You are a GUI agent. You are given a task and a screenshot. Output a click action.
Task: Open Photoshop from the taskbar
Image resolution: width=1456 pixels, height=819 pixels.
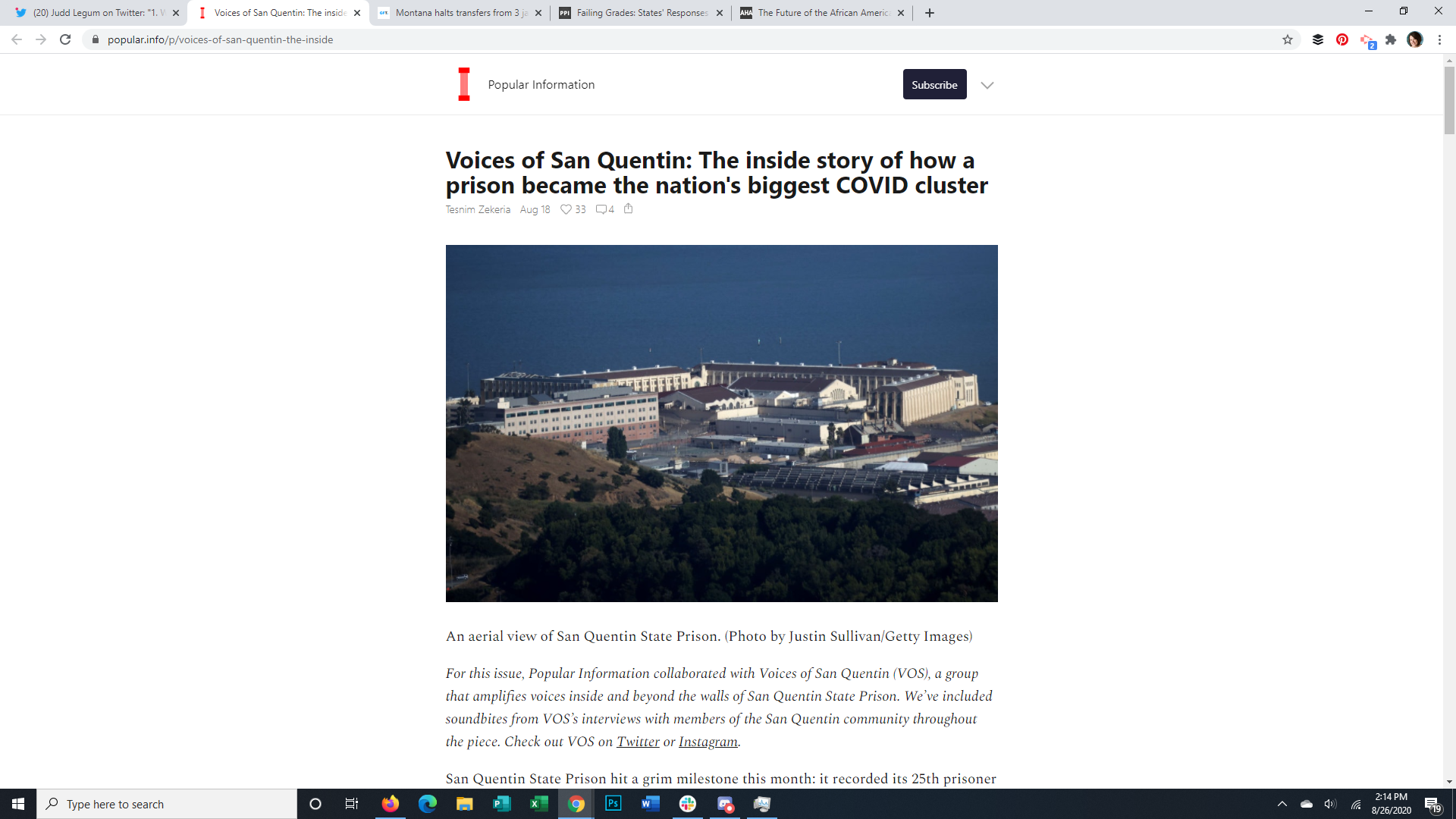[613, 804]
